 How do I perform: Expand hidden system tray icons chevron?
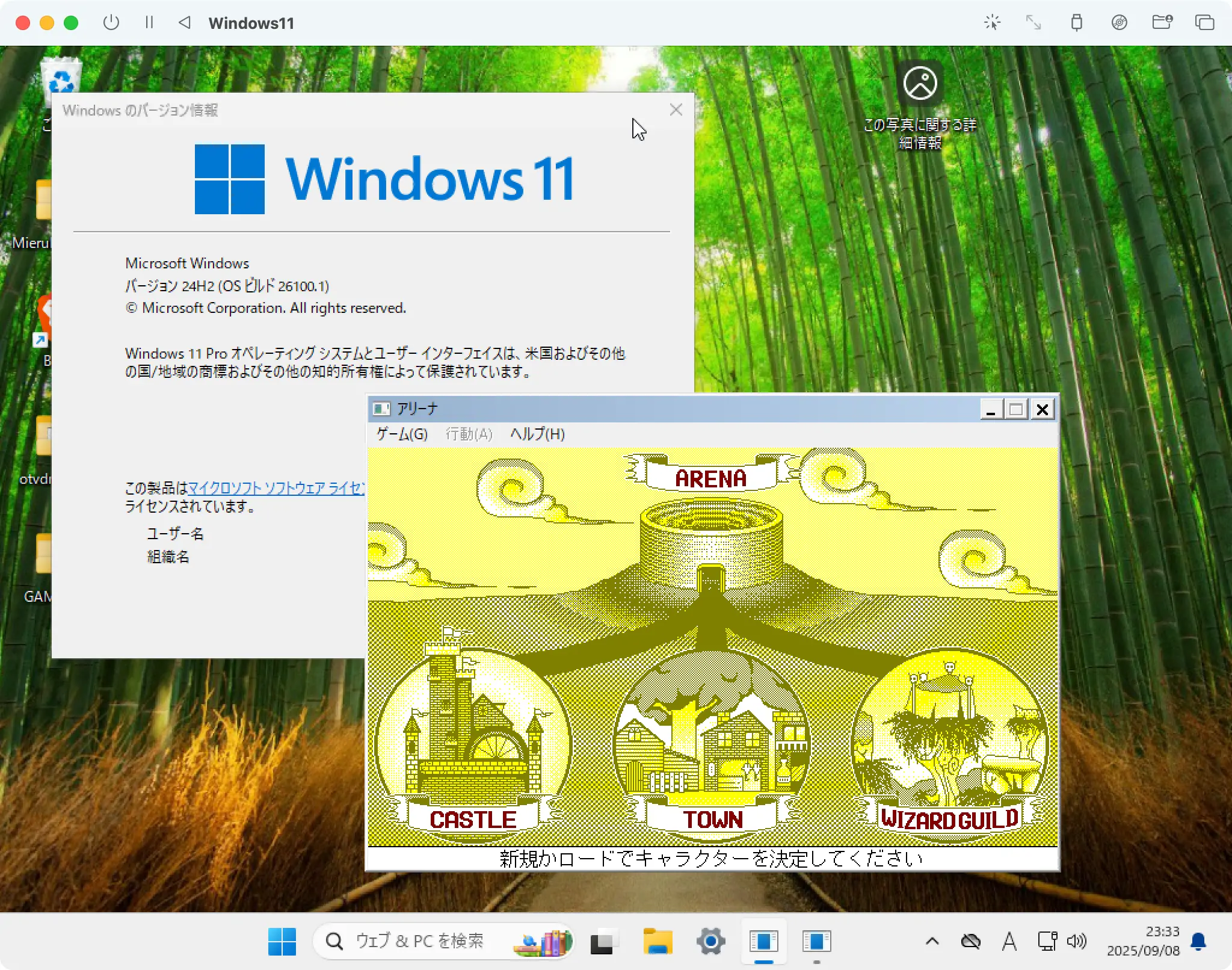[x=932, y=941]
